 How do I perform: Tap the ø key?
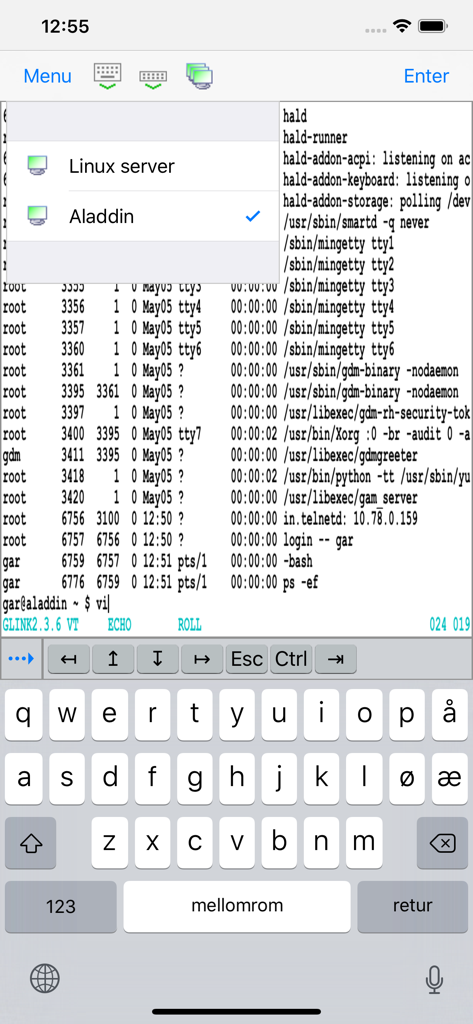tap(406, 778)
